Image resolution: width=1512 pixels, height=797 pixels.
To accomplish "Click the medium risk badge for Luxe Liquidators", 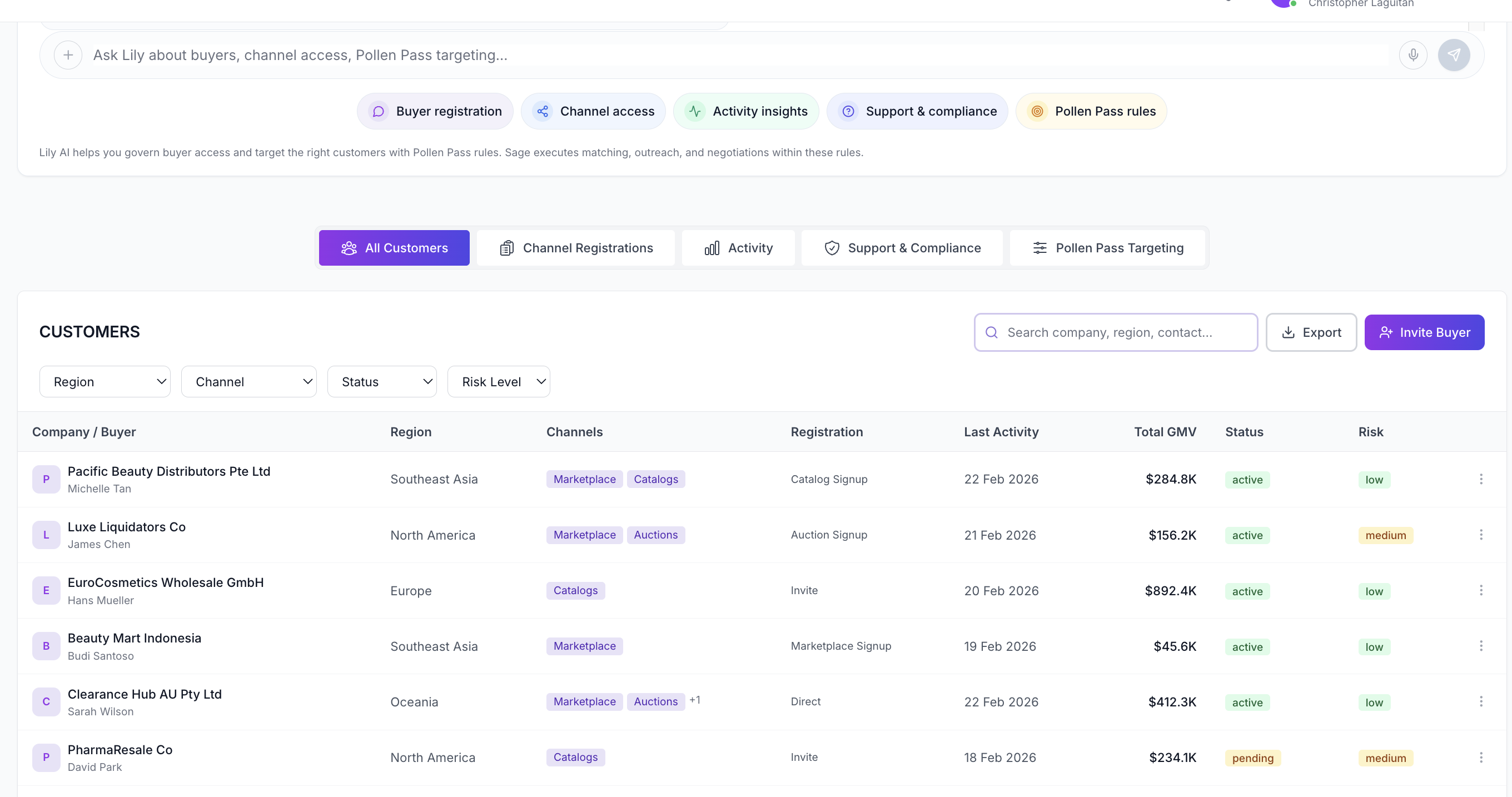I will 1385,535.
